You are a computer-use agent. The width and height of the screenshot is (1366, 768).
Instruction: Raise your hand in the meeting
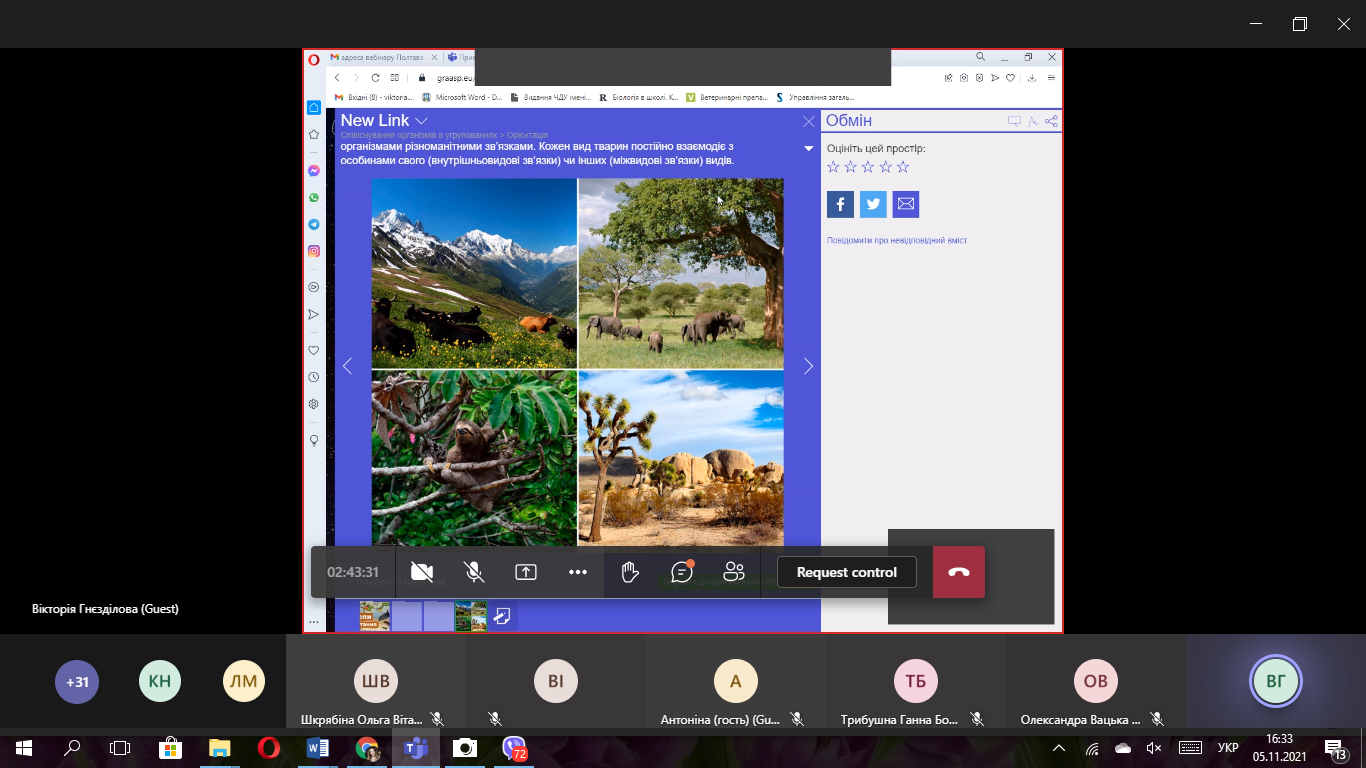[x=630, y=572]
